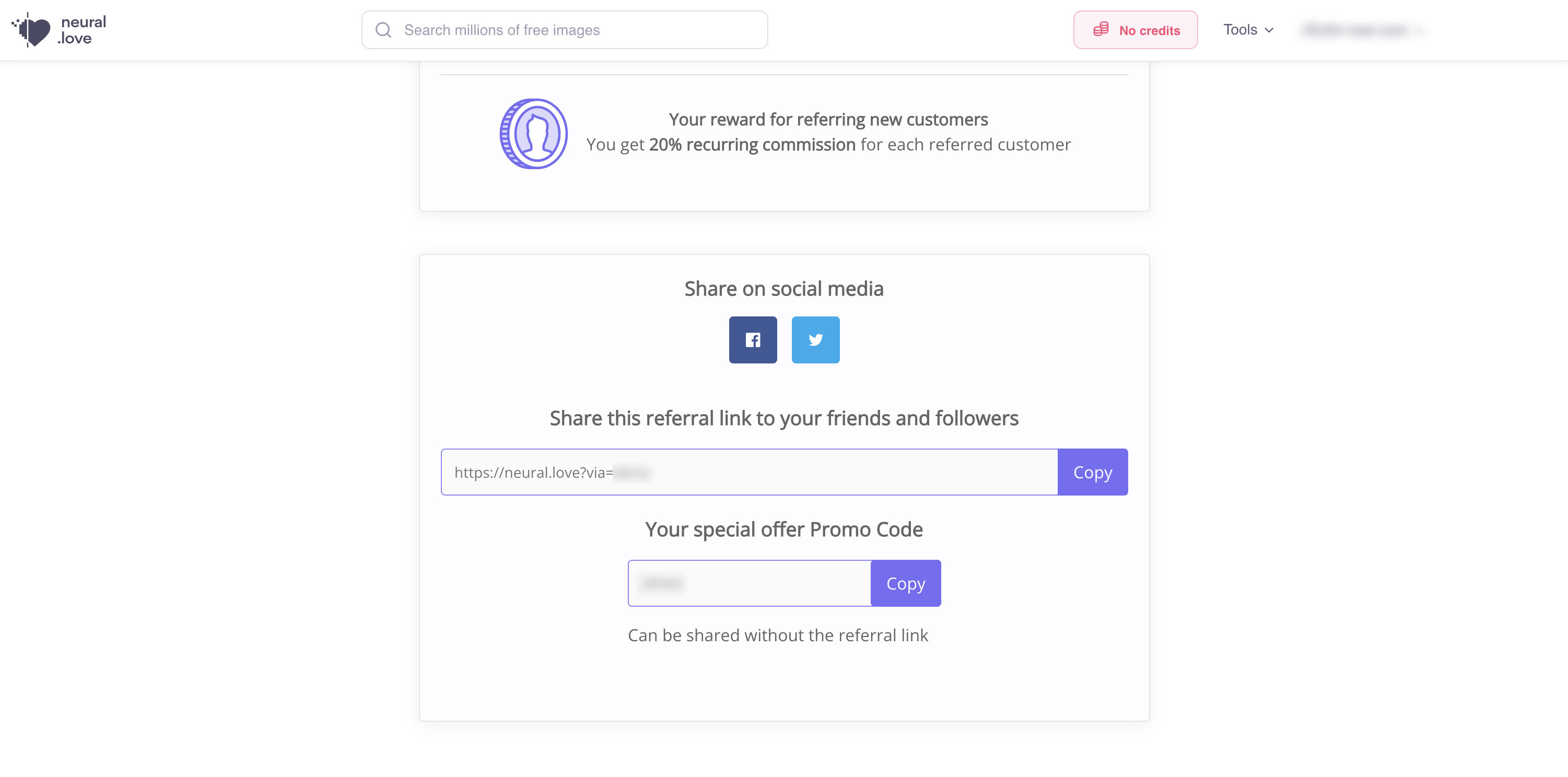The height and width of the screenshot is (777, 1568).
Task: Copy the referral link
Action: (x=1092, y=472)
